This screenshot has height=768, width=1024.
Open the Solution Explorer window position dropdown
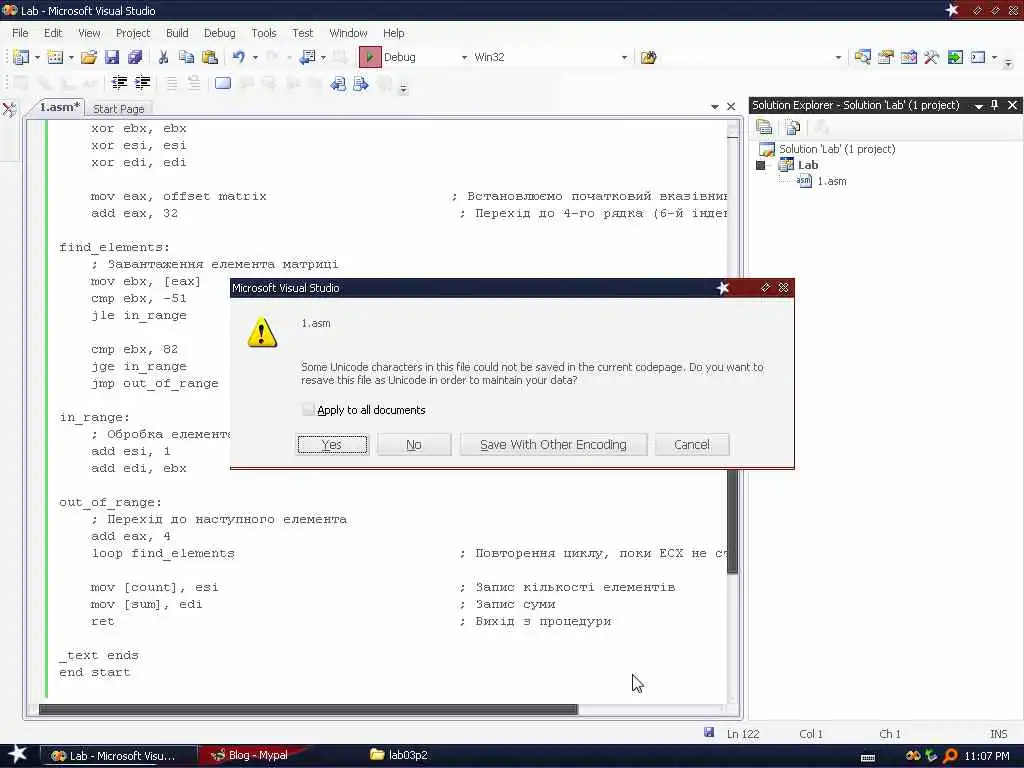pyautogui.click(x=978, y=106)
